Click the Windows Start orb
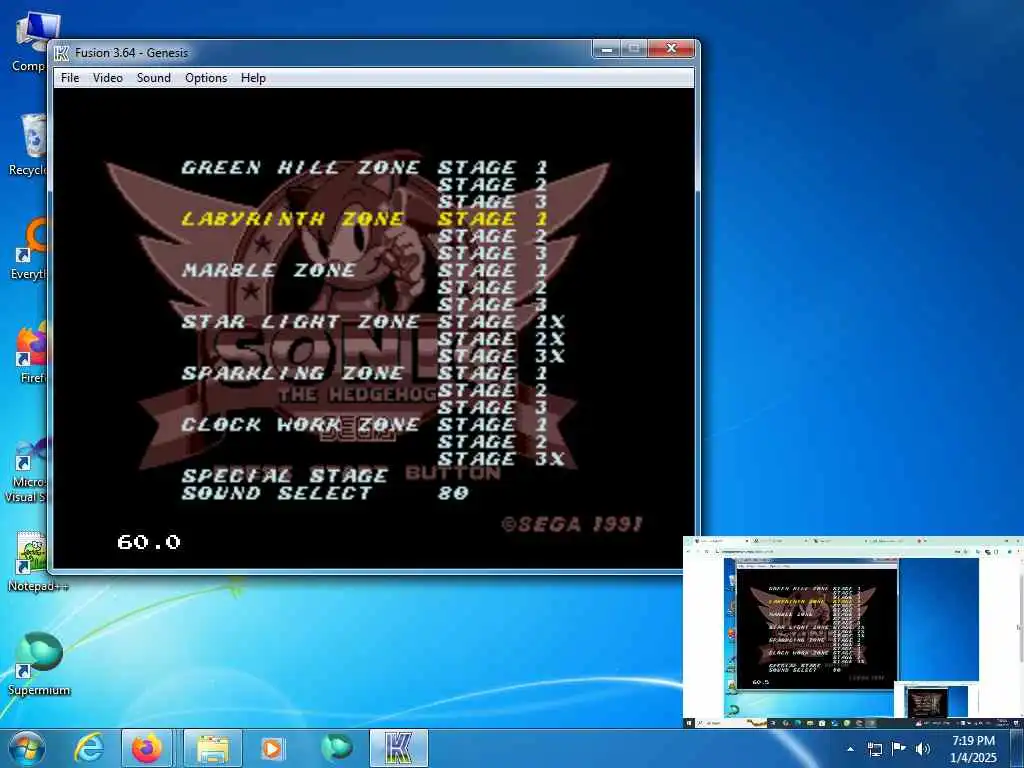Screen dimensions: 1024x768 click(27, 748)
